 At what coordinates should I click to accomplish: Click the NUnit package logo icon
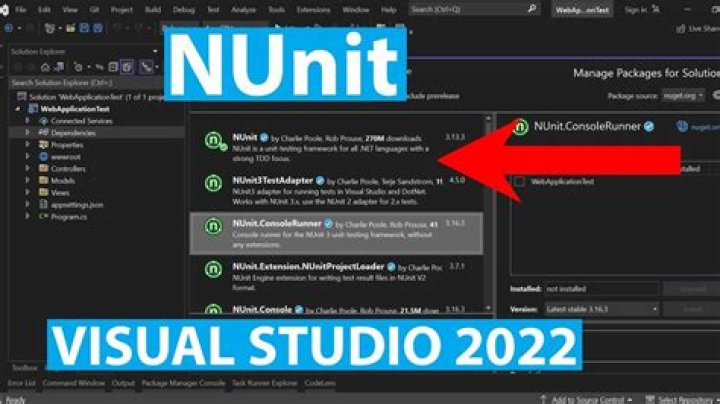pos(214,140)
